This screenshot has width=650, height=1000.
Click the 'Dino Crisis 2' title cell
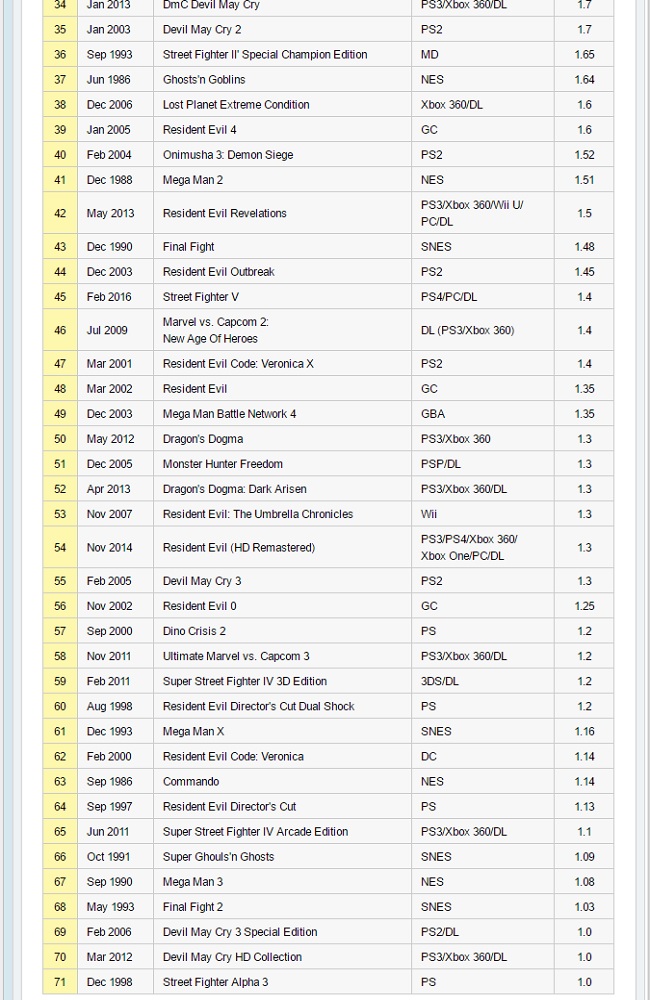(194, 632)
